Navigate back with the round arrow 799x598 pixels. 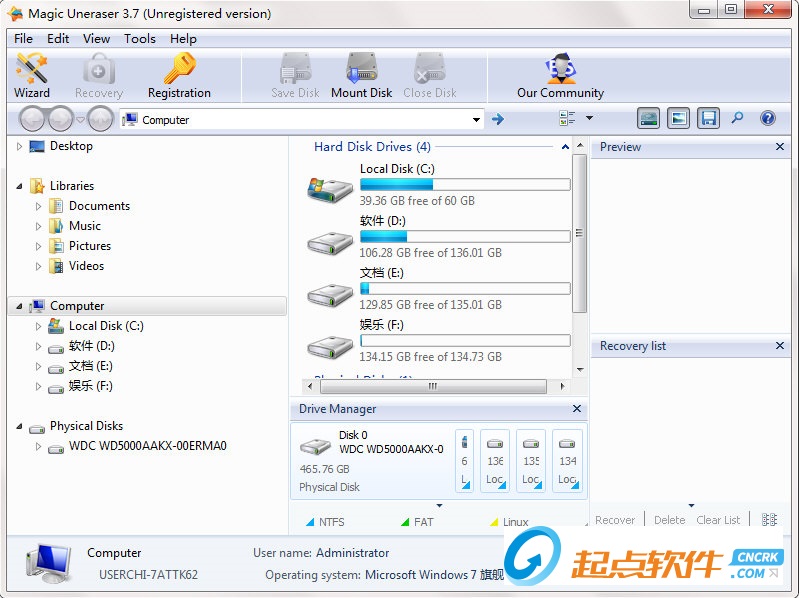[x=34, y=119]
